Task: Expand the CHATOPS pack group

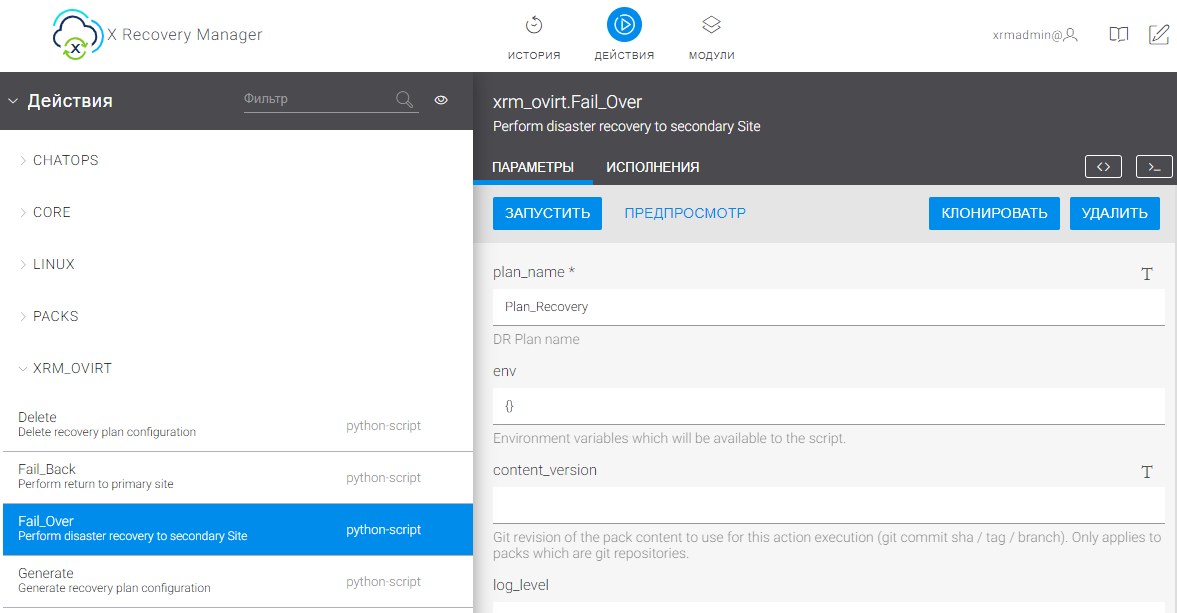Action: click(x=65, y=160)
